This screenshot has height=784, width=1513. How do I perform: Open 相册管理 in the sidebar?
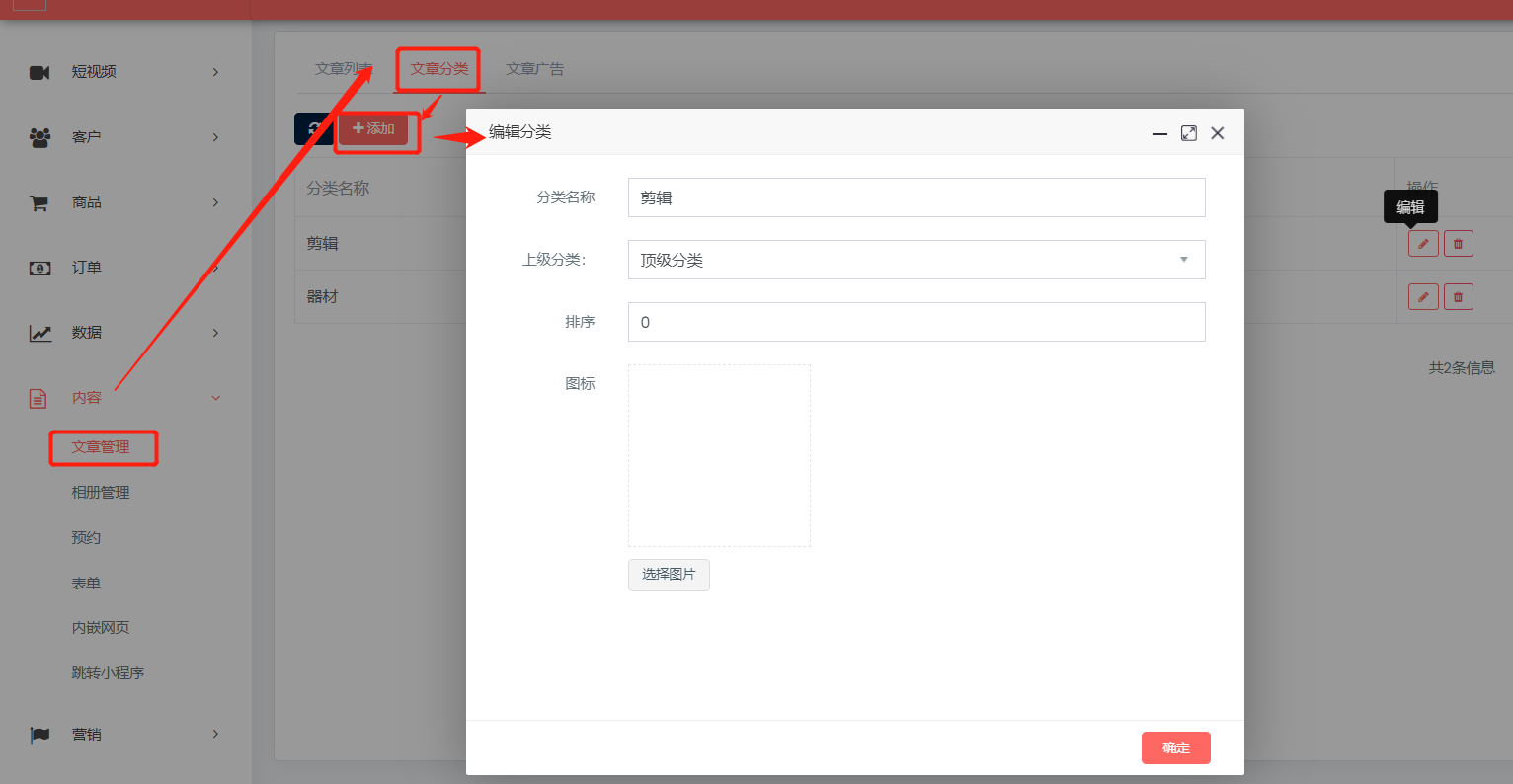(x=101, y=492)
